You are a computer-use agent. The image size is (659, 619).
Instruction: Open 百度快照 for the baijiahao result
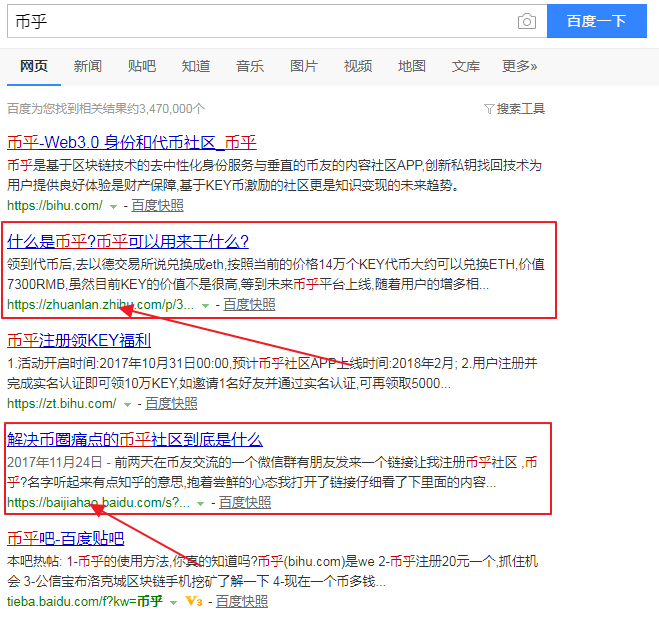[245, 503]
